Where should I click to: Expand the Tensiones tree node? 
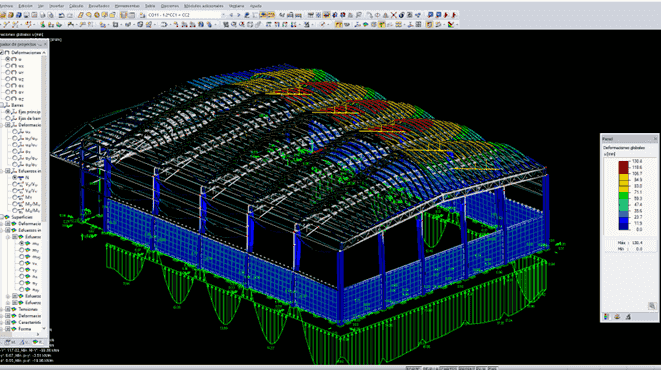pos(8,309)
